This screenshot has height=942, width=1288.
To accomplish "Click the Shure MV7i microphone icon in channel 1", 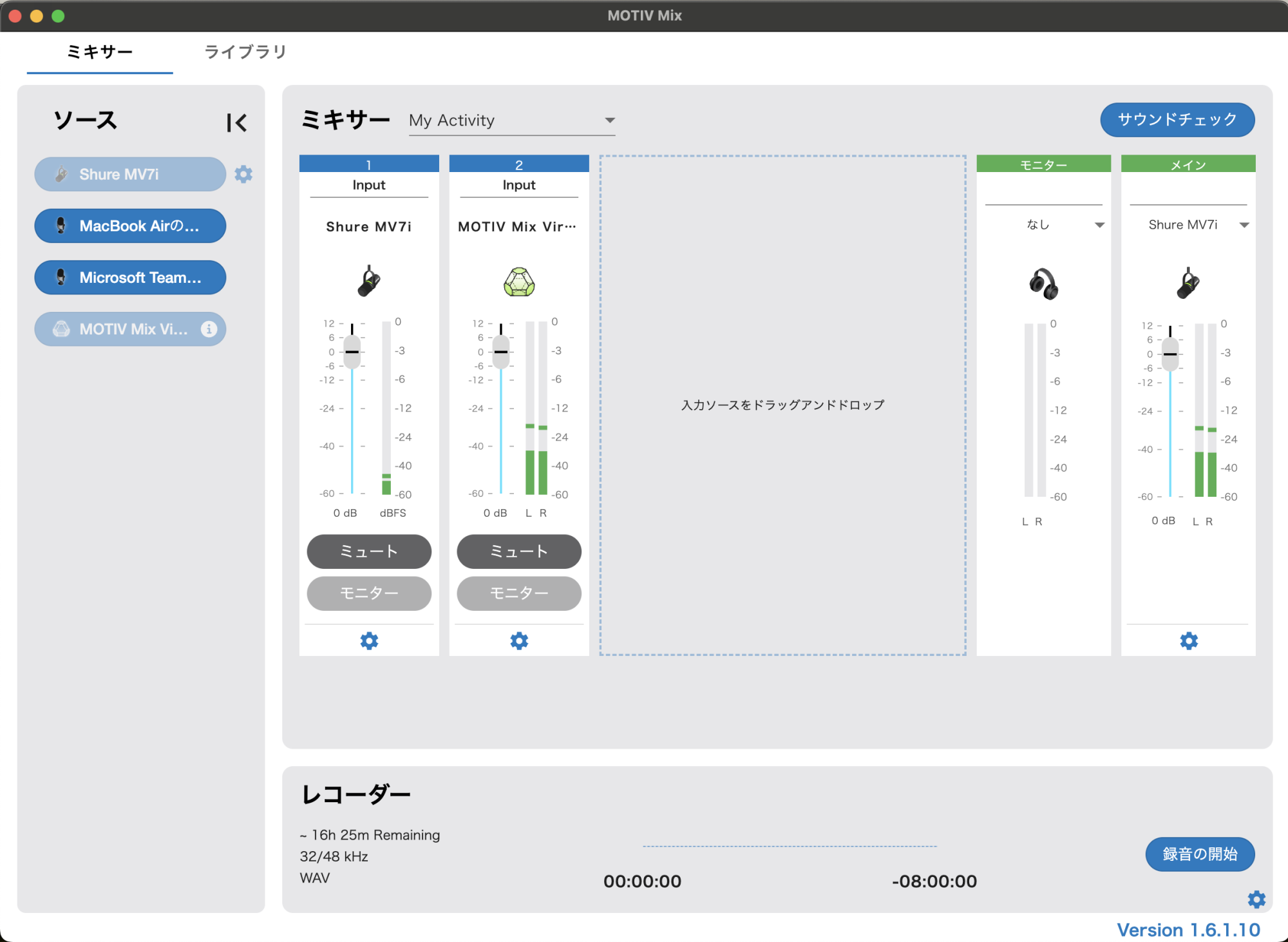I will coord(369,281).
